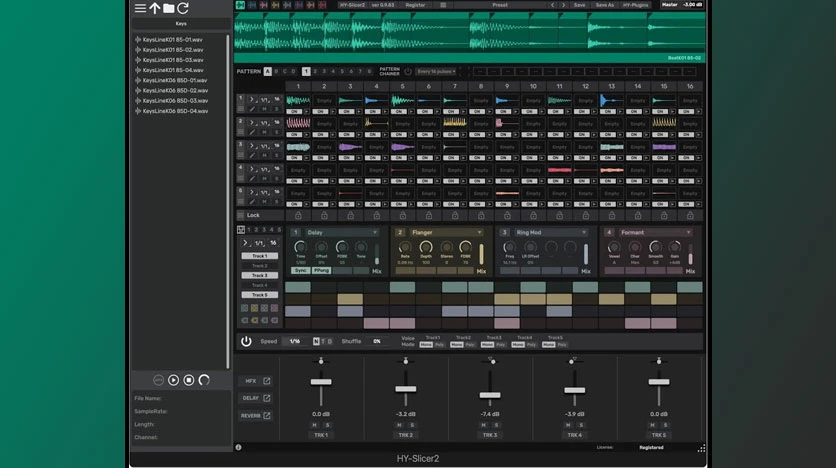Open the Flanger effect type dropdown
This screenshot has height=468, width=836.
coord(446,232)
